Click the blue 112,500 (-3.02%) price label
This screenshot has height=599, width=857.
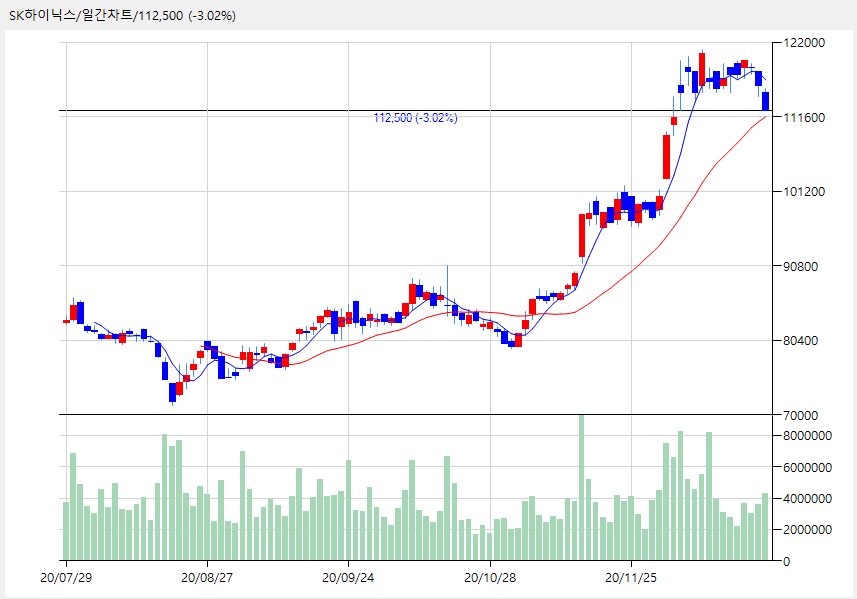pyautogui.click(x=415, y=118)
